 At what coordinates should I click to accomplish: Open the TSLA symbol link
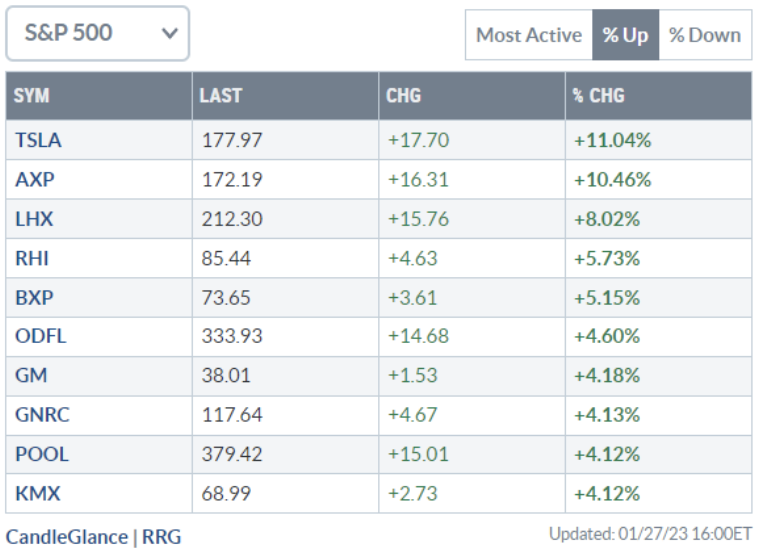coord(38,140)
